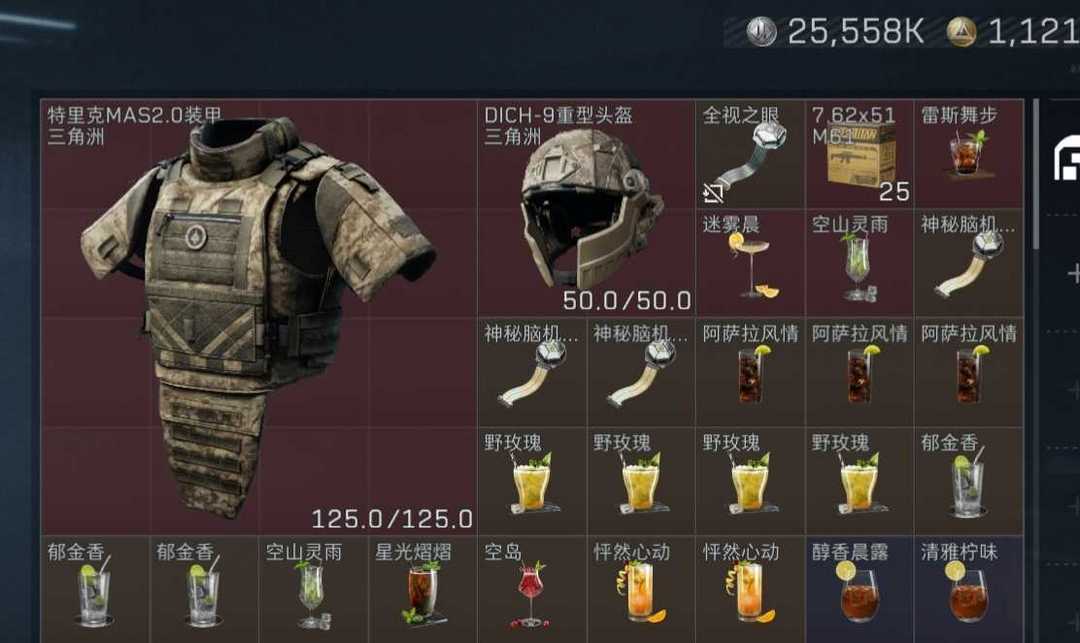Select the 清雅柠味 drink item
Viewport: 1080px width, 643px height.
[968, 591]
